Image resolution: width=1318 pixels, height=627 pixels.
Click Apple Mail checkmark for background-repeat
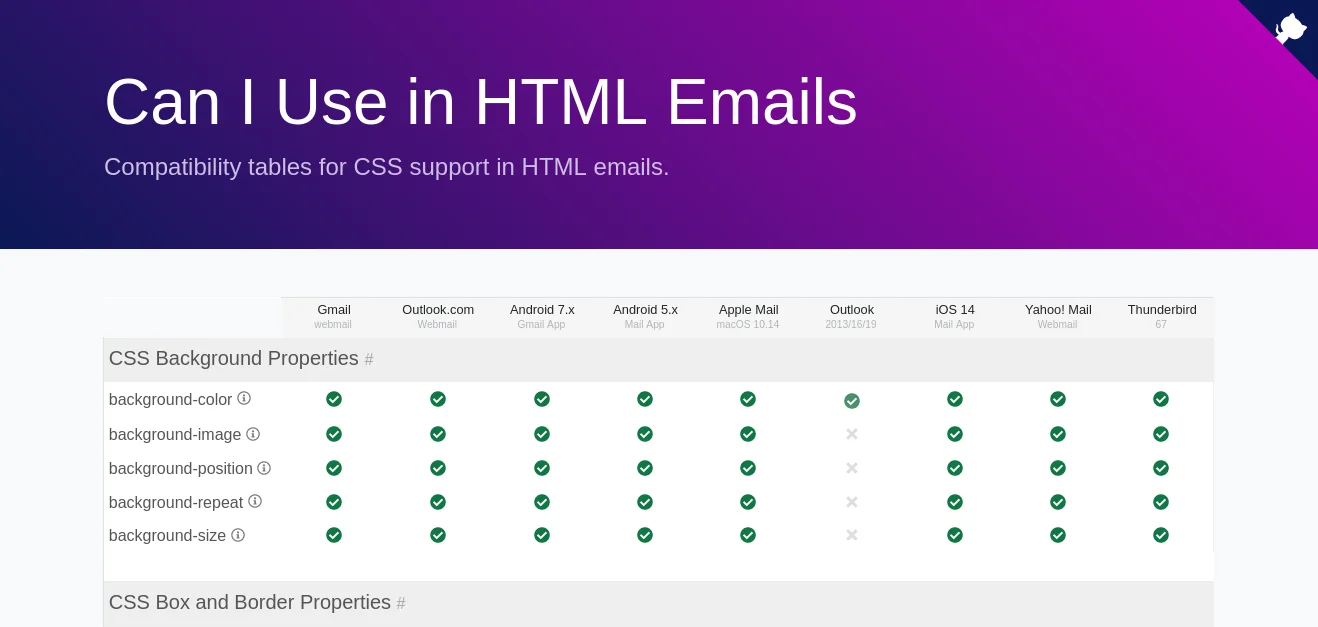point(748,502)
